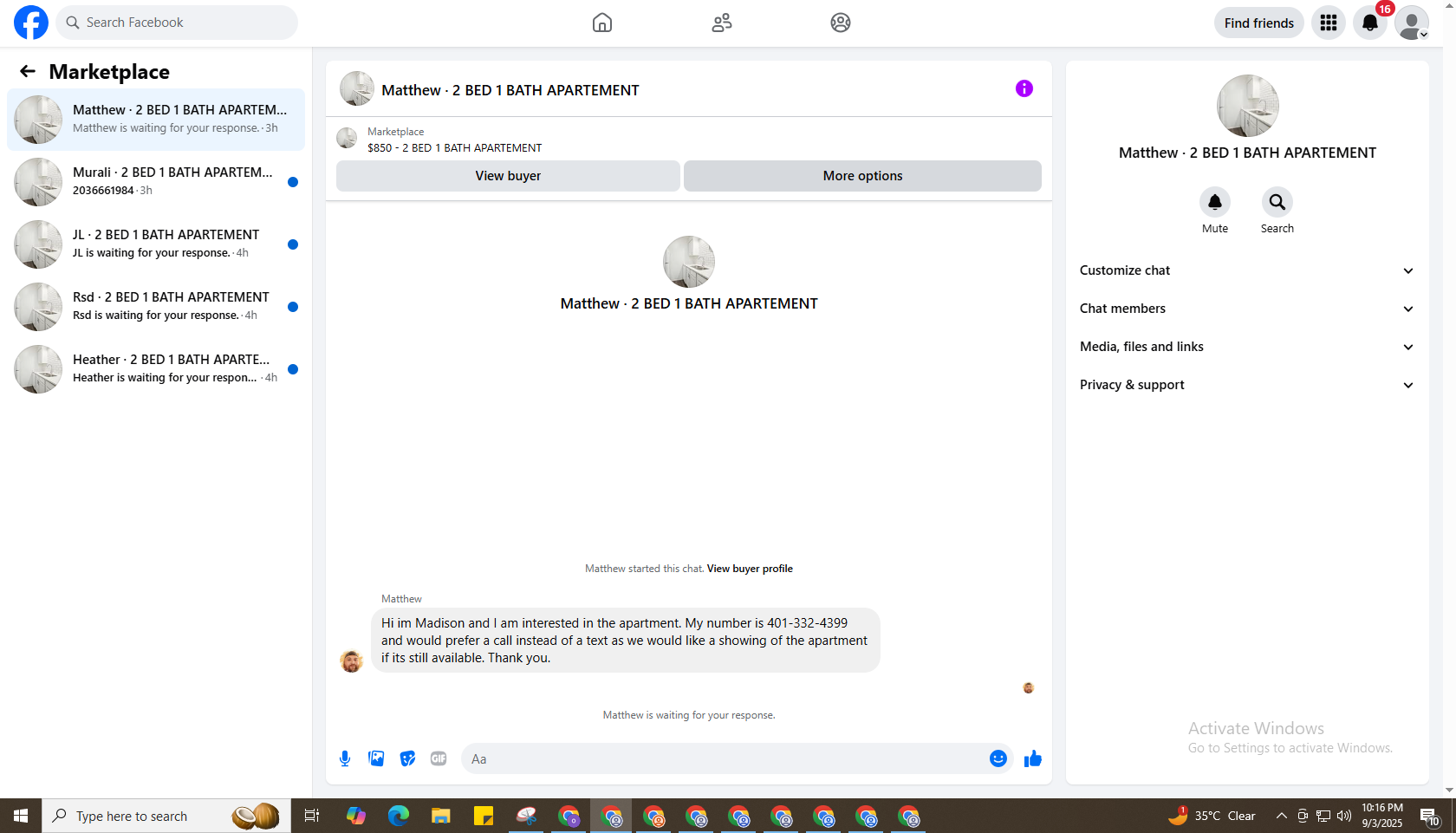Click the Search magnifier in chat details

click(x=1277, y=202)
